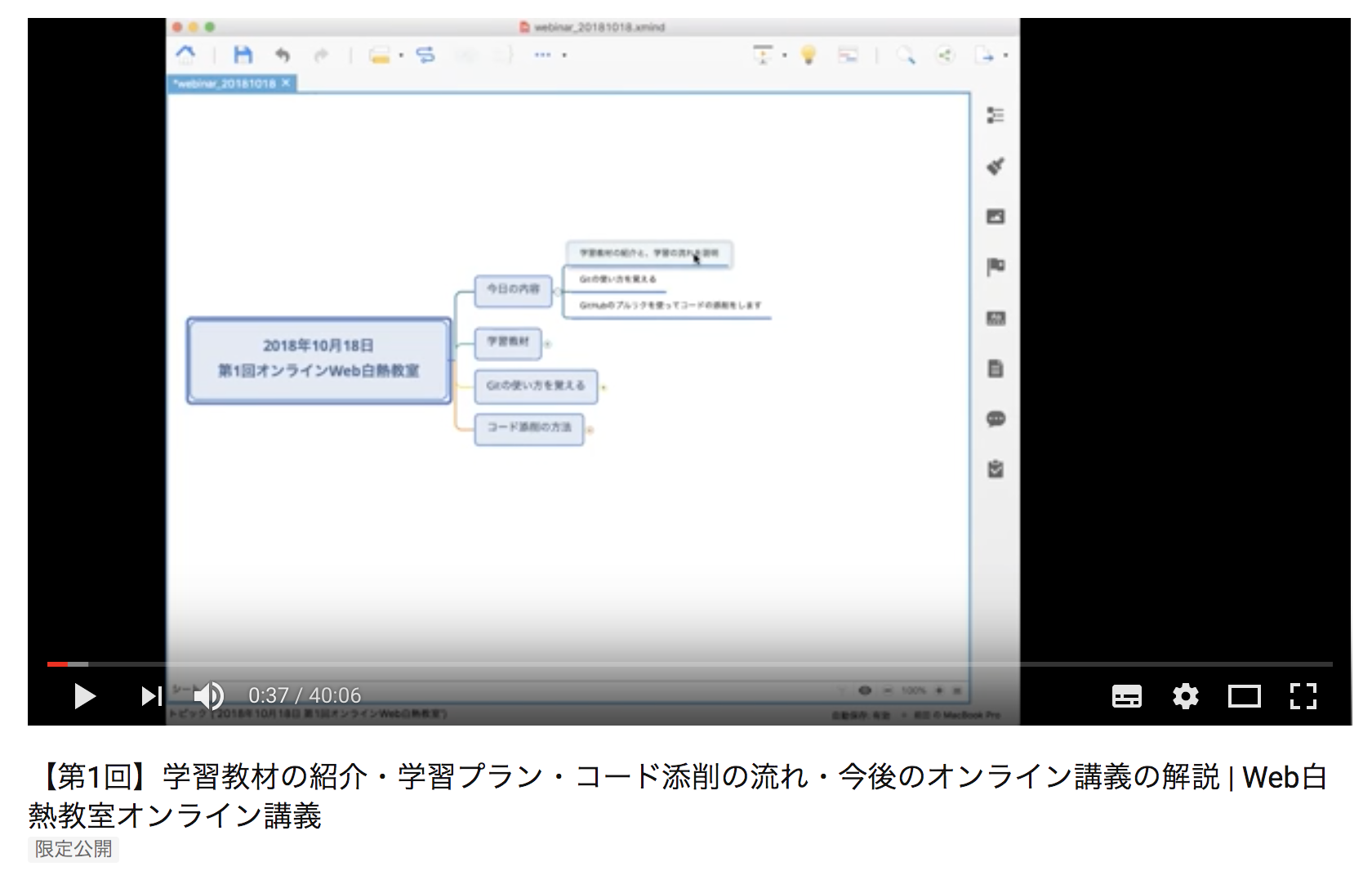This screenshot has width=1372, height=871.
Task: Click the export icon in XMind toolbar
Action: tap(984, 56)
